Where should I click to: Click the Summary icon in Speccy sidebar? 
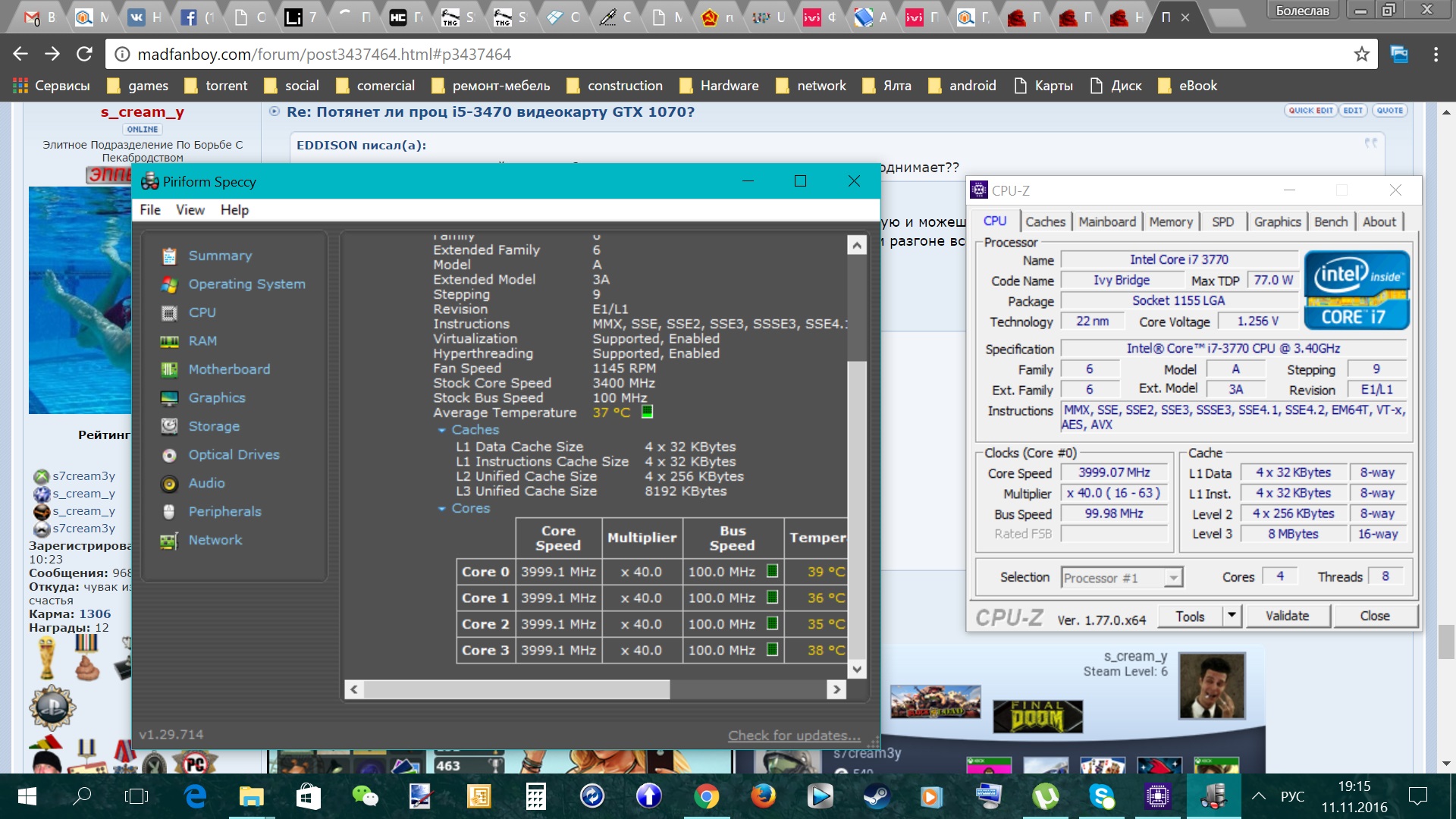(169, 256)
